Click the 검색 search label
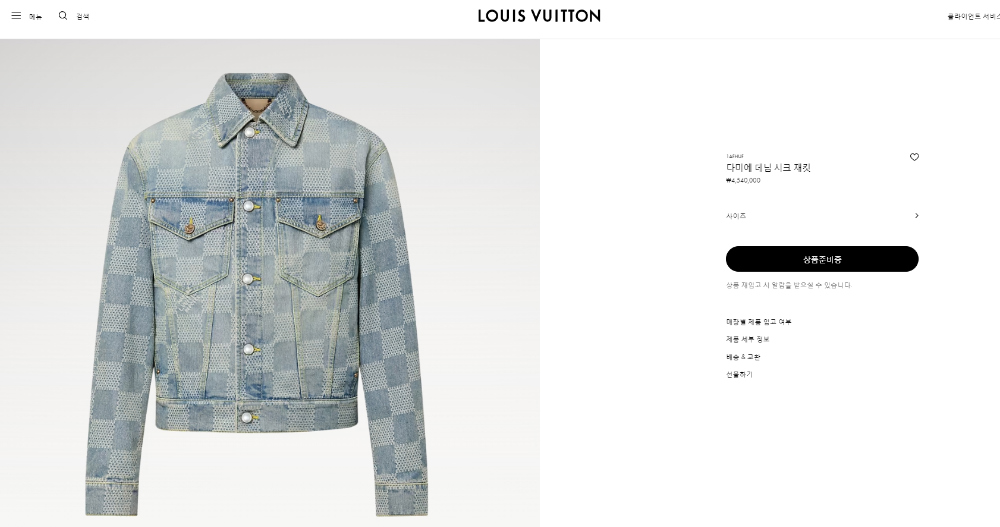The height and width of the screenshot is (527, 1000). pos(83,17)
